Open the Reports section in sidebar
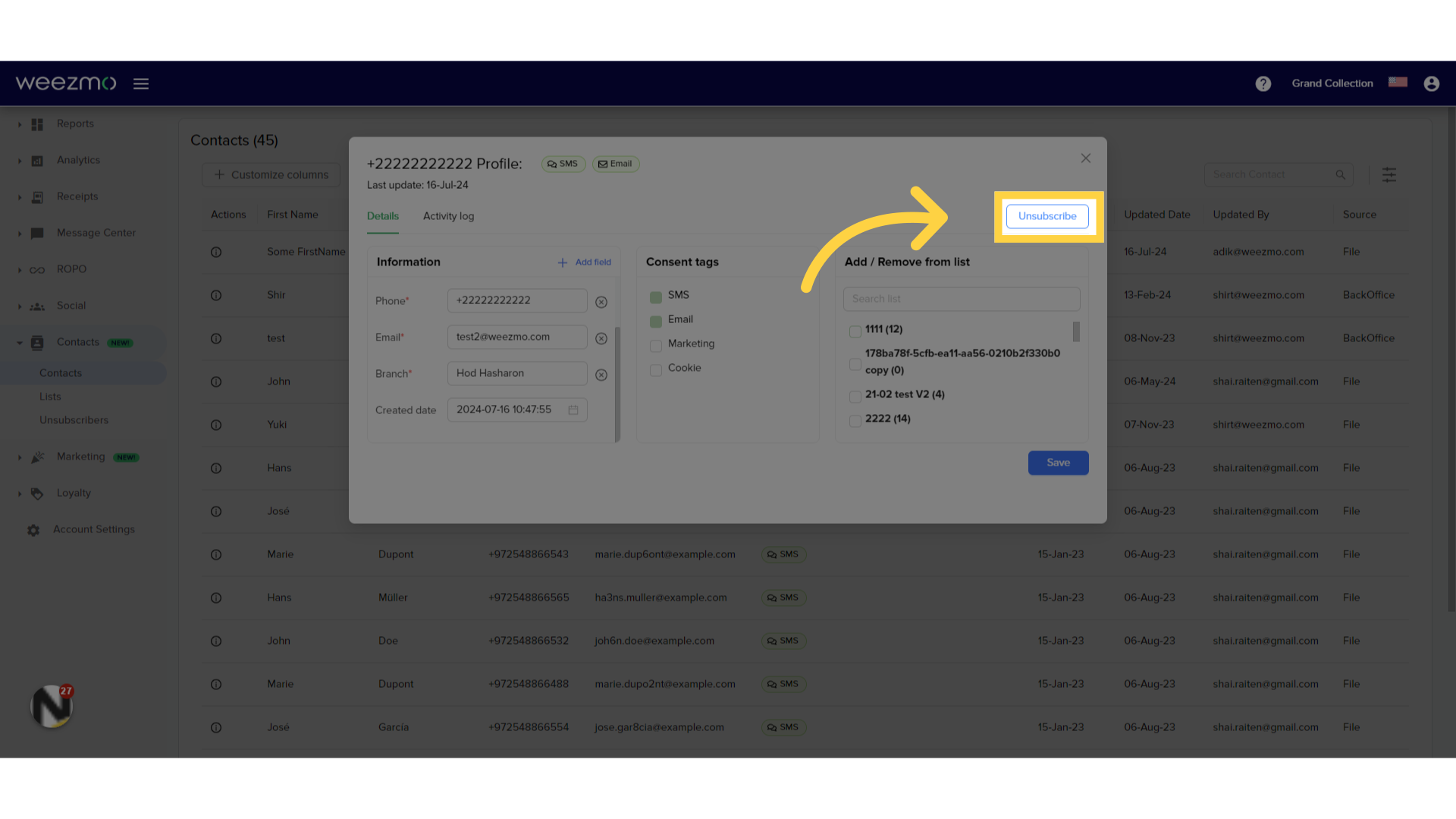Screen dimensions: 1456x819 [74, 123]
